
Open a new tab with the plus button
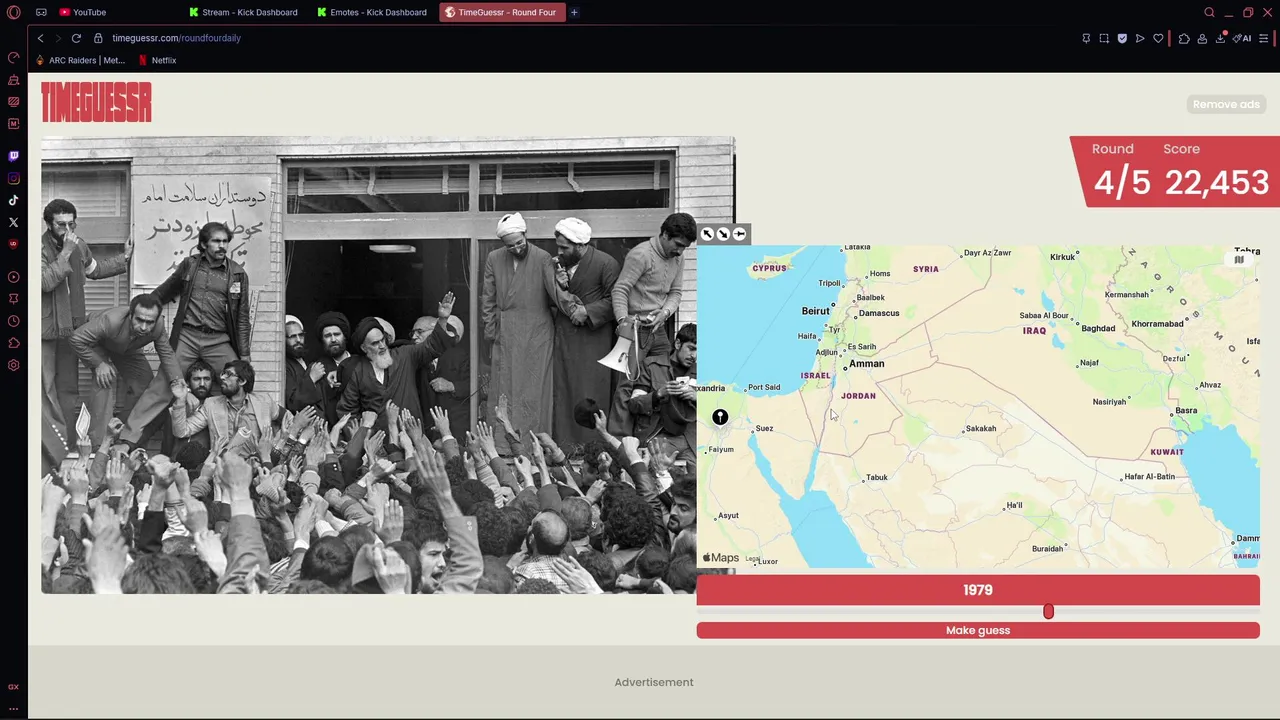574,12
